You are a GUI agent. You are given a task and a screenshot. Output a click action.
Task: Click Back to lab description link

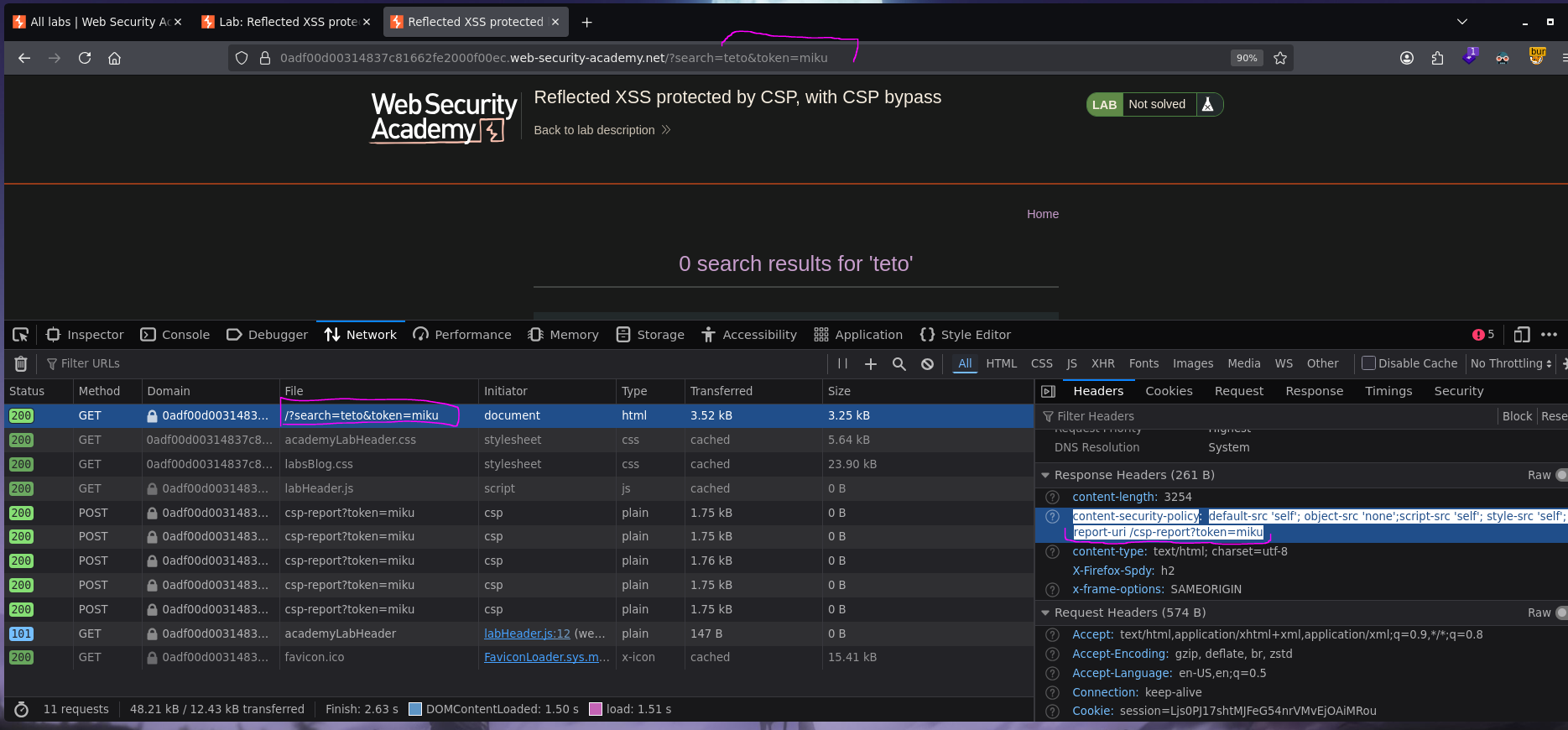(602, 130)
